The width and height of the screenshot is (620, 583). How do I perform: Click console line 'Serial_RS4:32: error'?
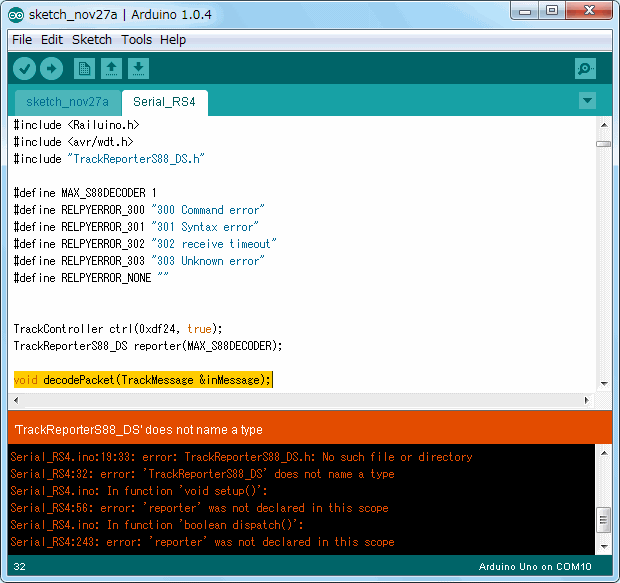coord(202,474)
